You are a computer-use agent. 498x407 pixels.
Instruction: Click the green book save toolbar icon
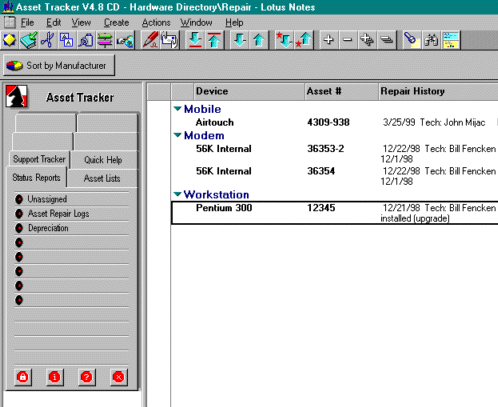28,40
